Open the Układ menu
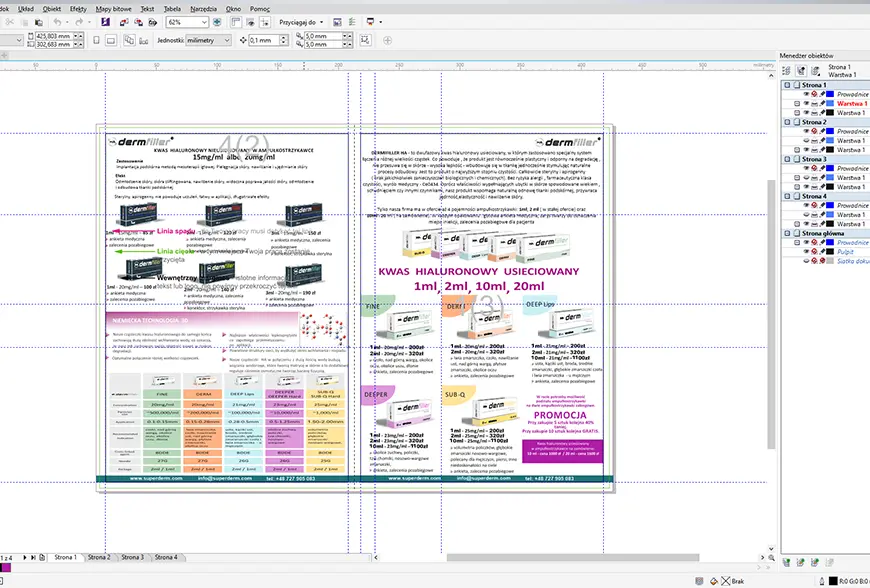The height and width of the screenshot is (588, 870). [x=26, y=9]
